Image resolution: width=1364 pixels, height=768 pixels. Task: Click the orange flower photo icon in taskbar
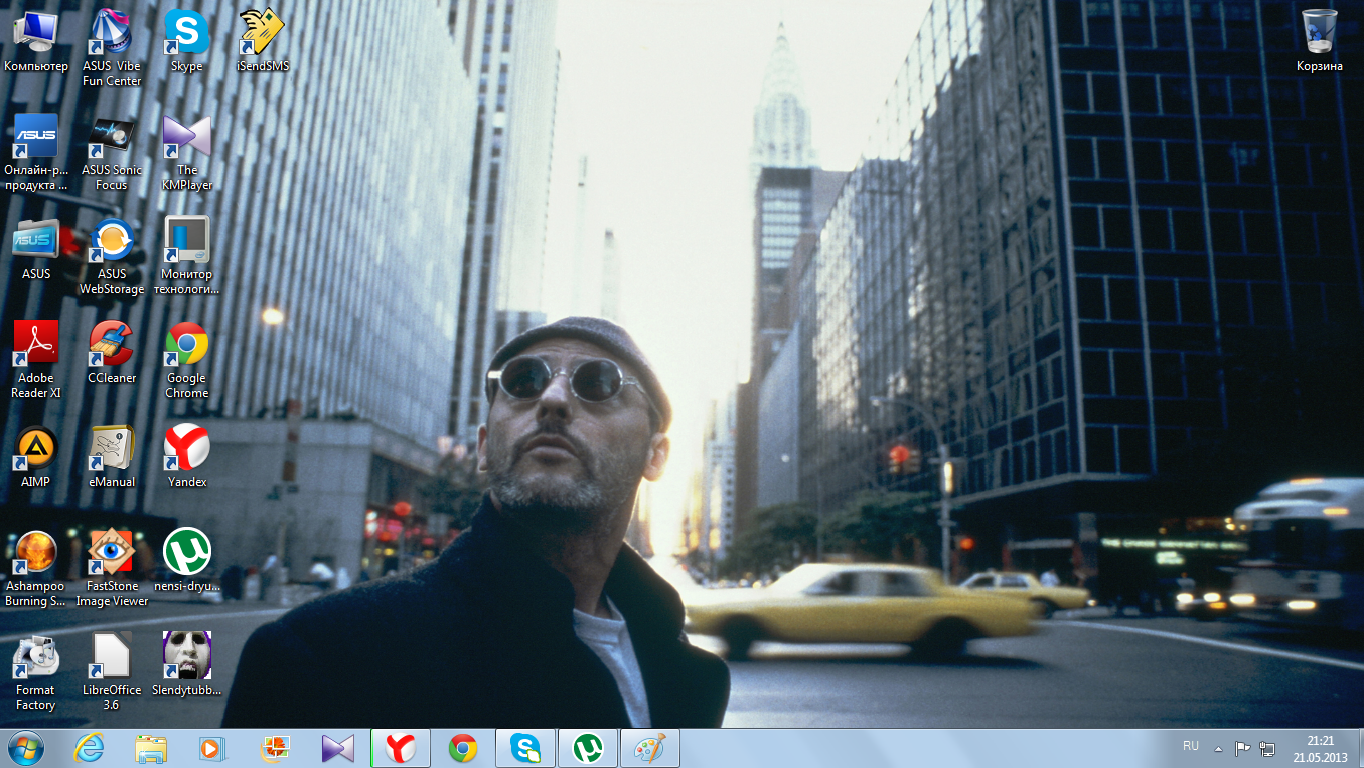(273, 748)
